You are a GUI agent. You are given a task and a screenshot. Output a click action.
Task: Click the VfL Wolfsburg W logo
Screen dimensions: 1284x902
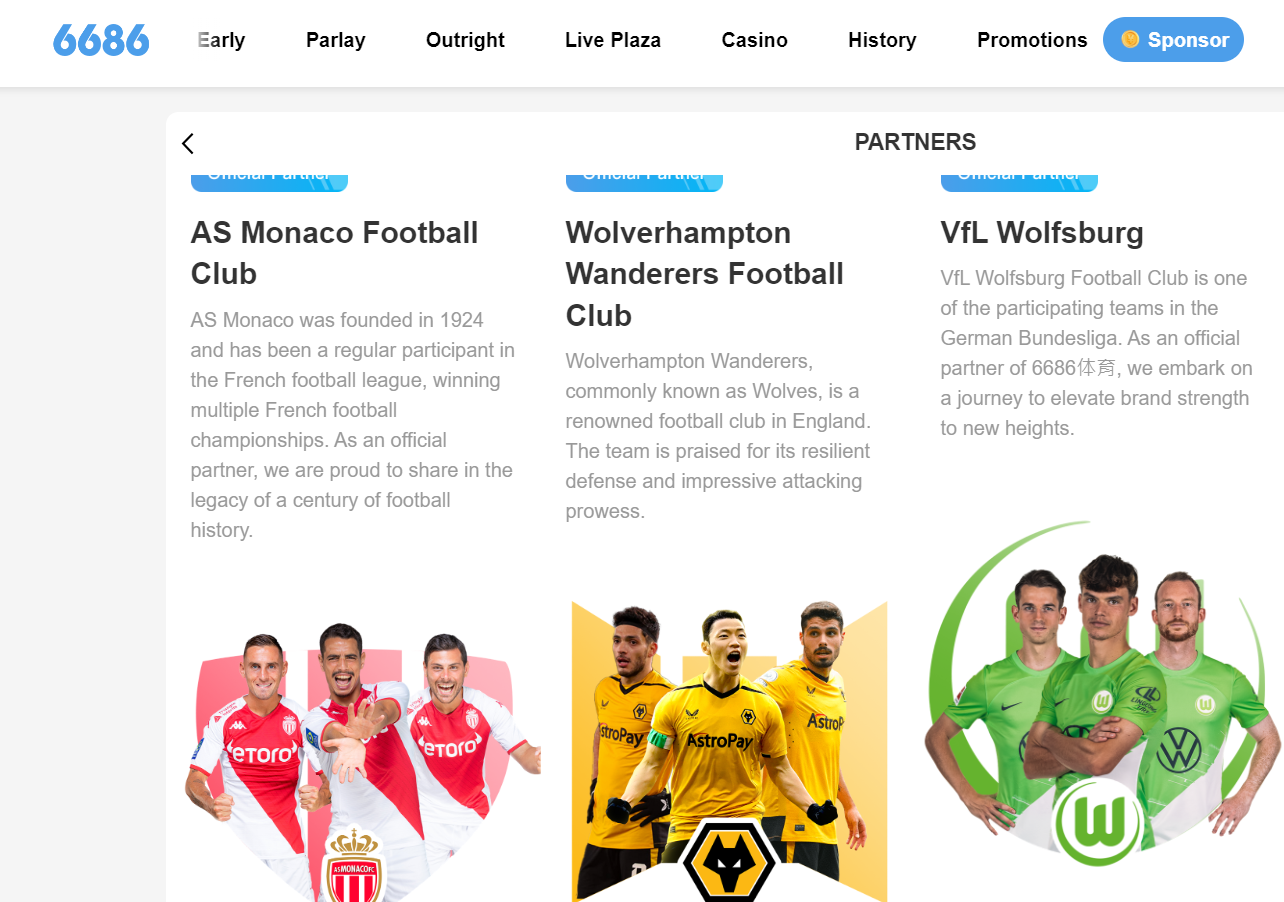click(1098, 821)
